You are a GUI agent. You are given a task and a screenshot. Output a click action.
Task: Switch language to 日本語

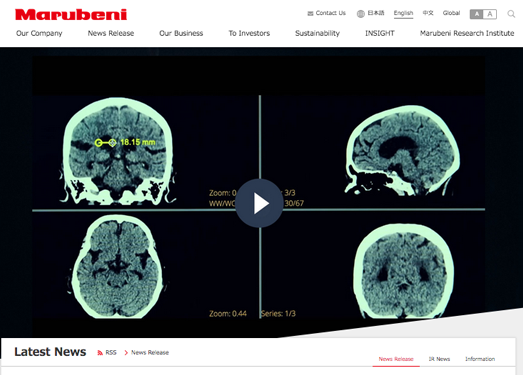[376, 13]
